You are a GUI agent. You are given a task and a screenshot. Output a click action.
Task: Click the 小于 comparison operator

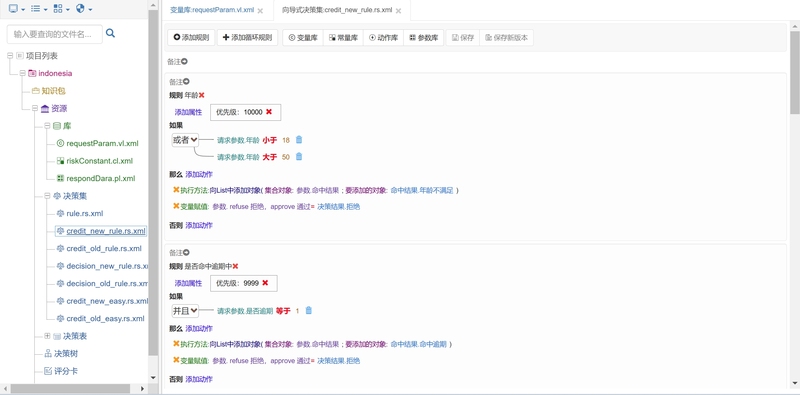coord(269,140)
